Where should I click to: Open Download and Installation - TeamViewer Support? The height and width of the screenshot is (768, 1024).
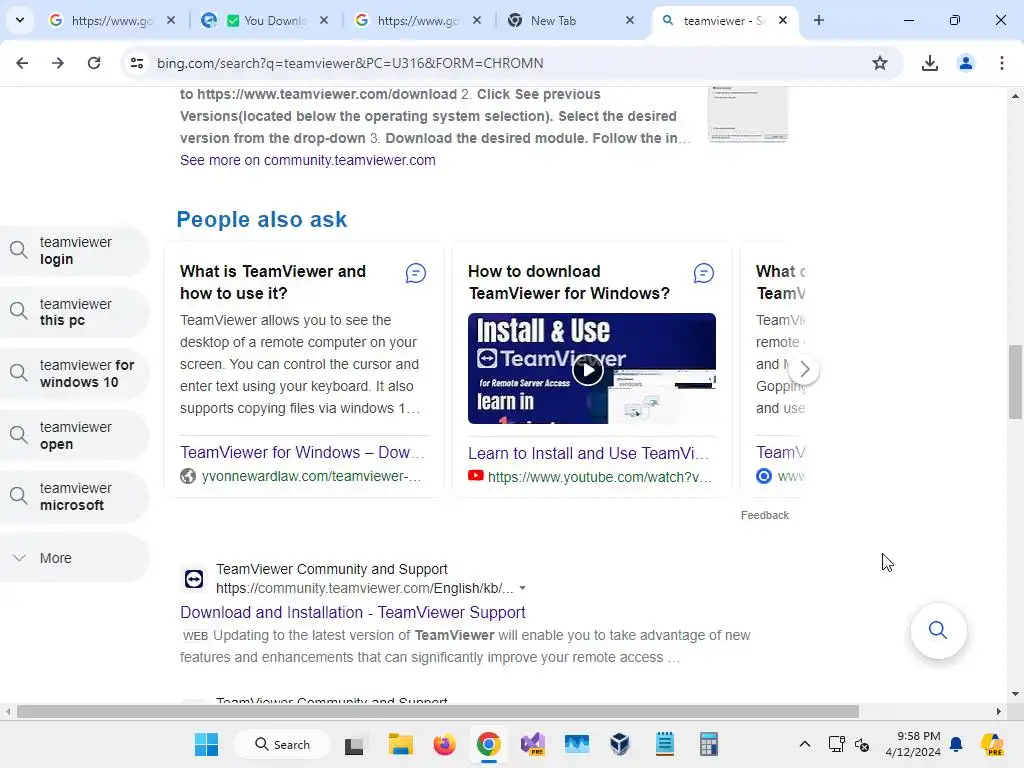click(x=353, y=612)
